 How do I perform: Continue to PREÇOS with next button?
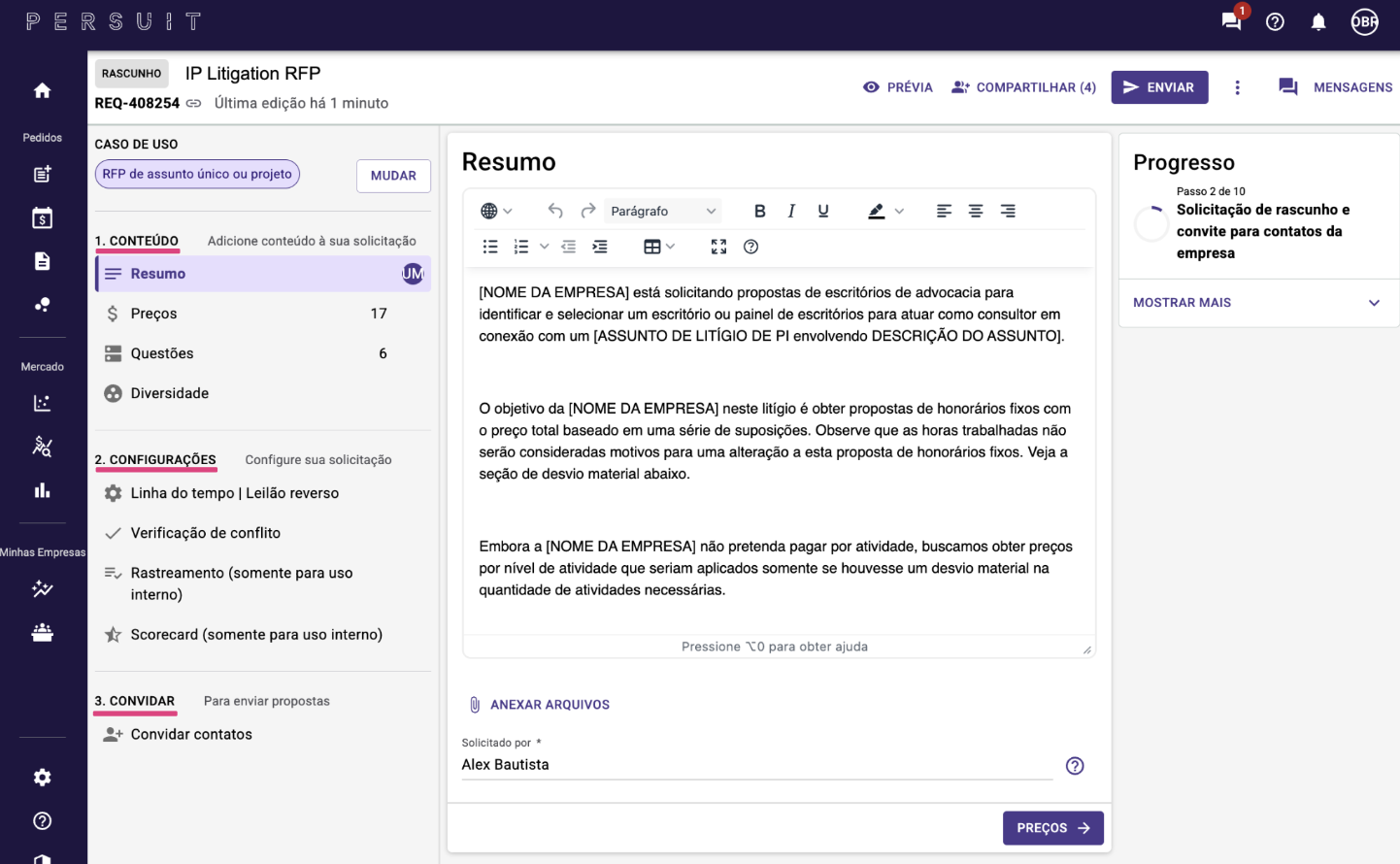1053,828
